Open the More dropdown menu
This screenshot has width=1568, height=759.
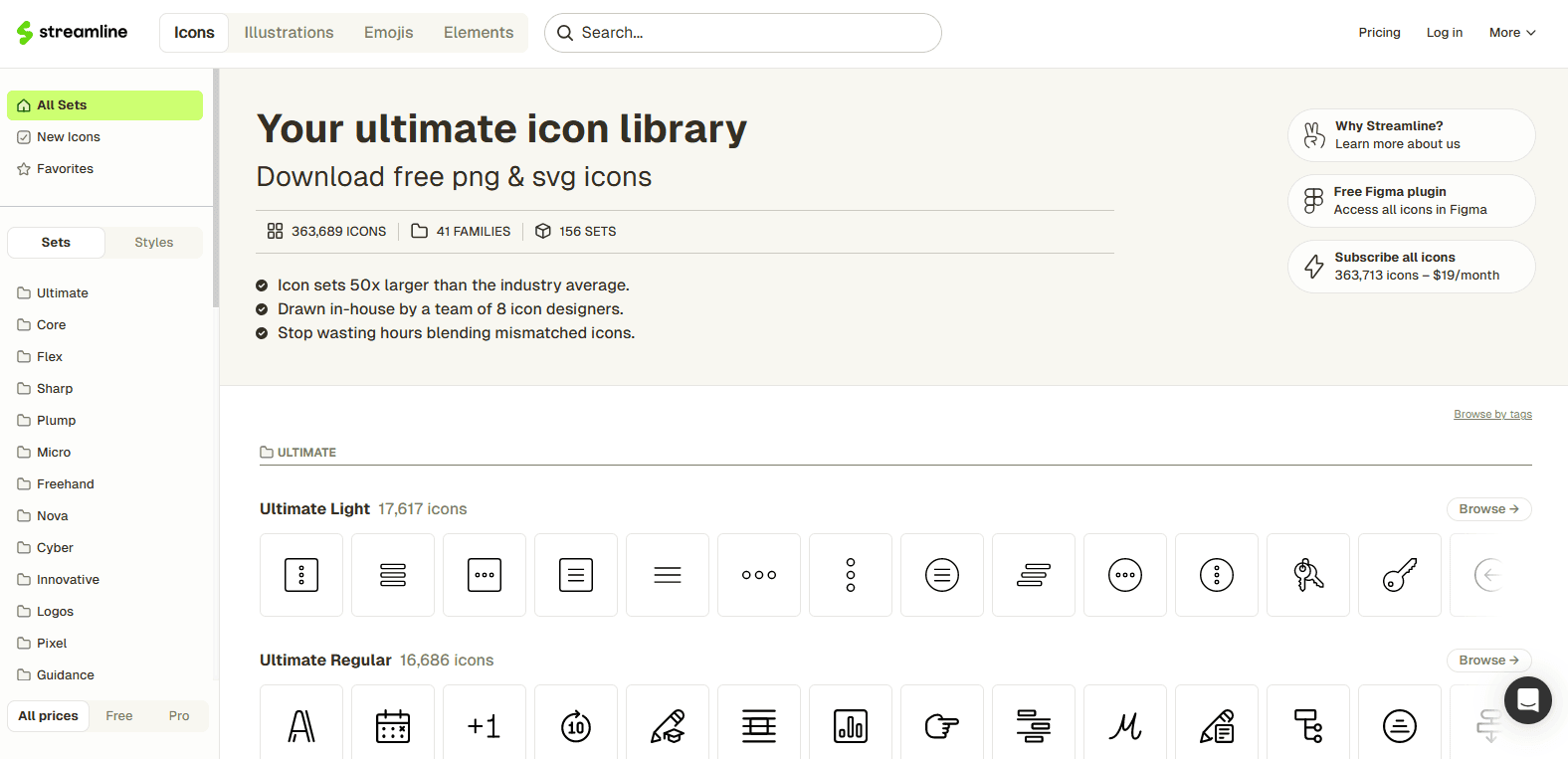pyautogui.click(x=1512, y=33)
